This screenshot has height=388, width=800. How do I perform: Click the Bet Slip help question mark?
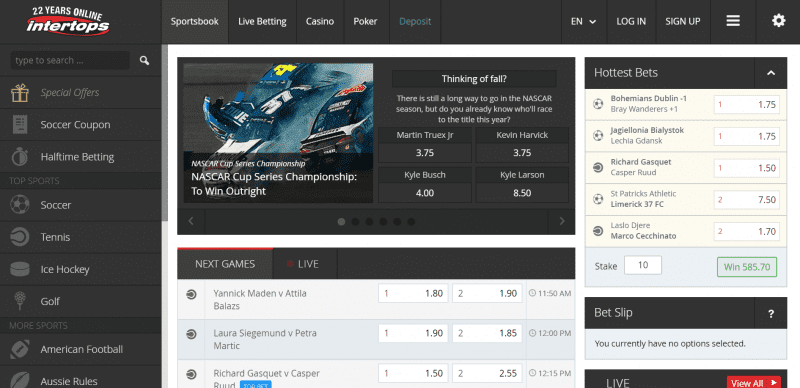pyautogui.click(x=771, y=313)
